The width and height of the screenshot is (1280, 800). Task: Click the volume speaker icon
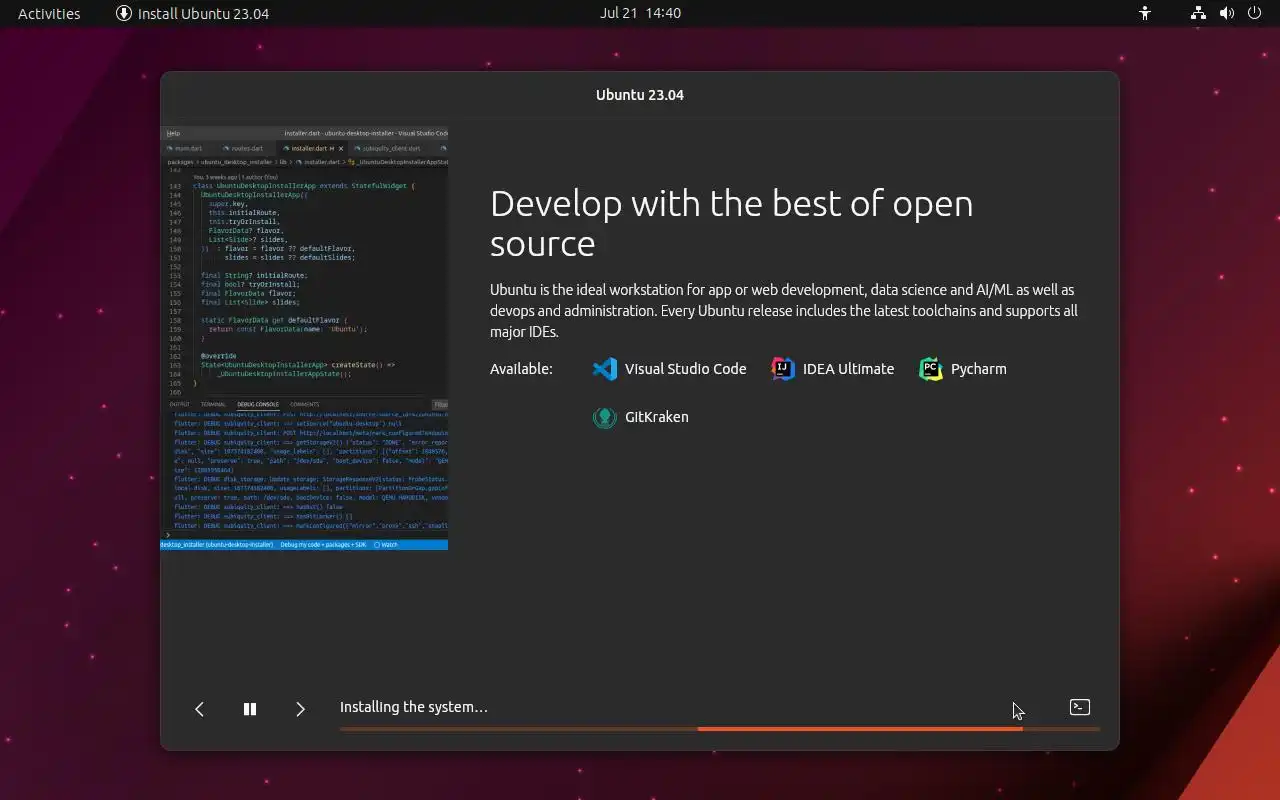(1227, 13)
